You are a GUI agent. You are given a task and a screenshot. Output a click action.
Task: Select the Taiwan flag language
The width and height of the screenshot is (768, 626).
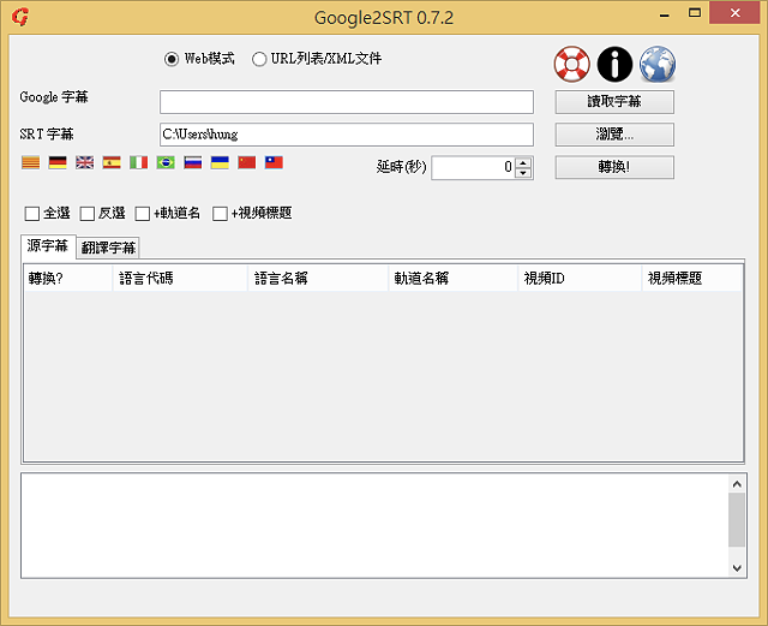(274, 162)
